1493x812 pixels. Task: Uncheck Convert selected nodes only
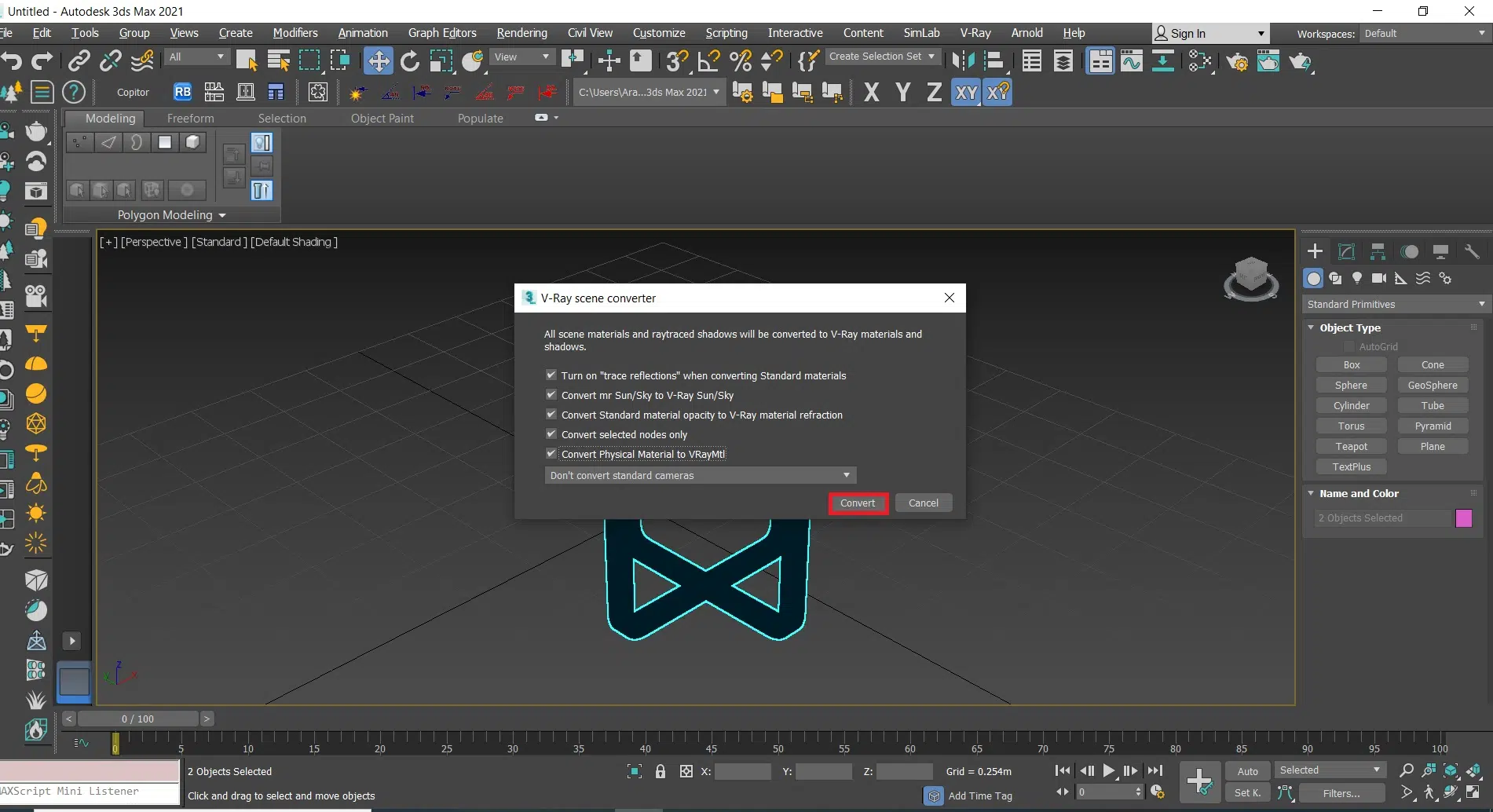551,434
